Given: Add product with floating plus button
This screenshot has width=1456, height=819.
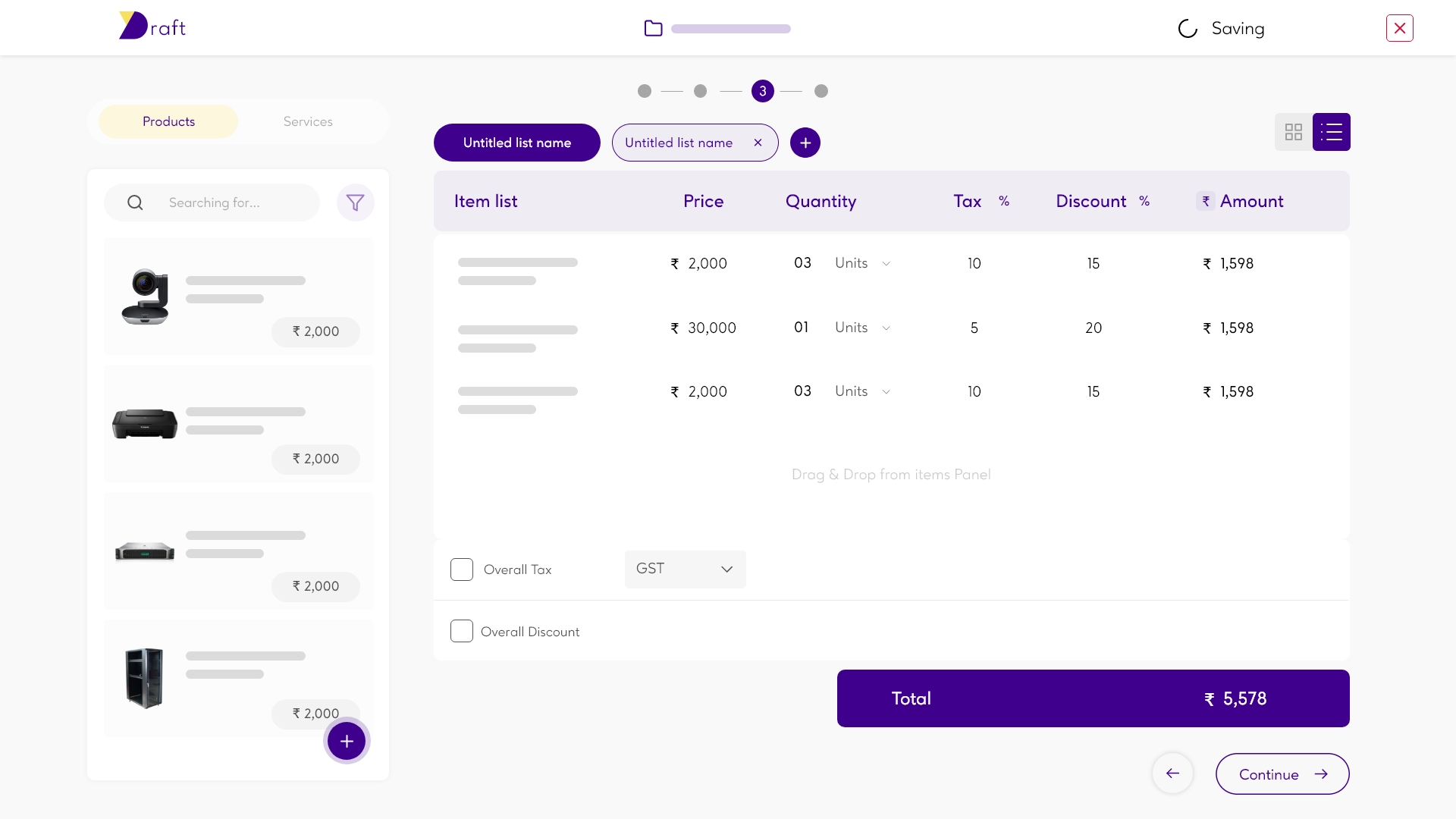Looking at the screenshot, I should click(347, 741).
